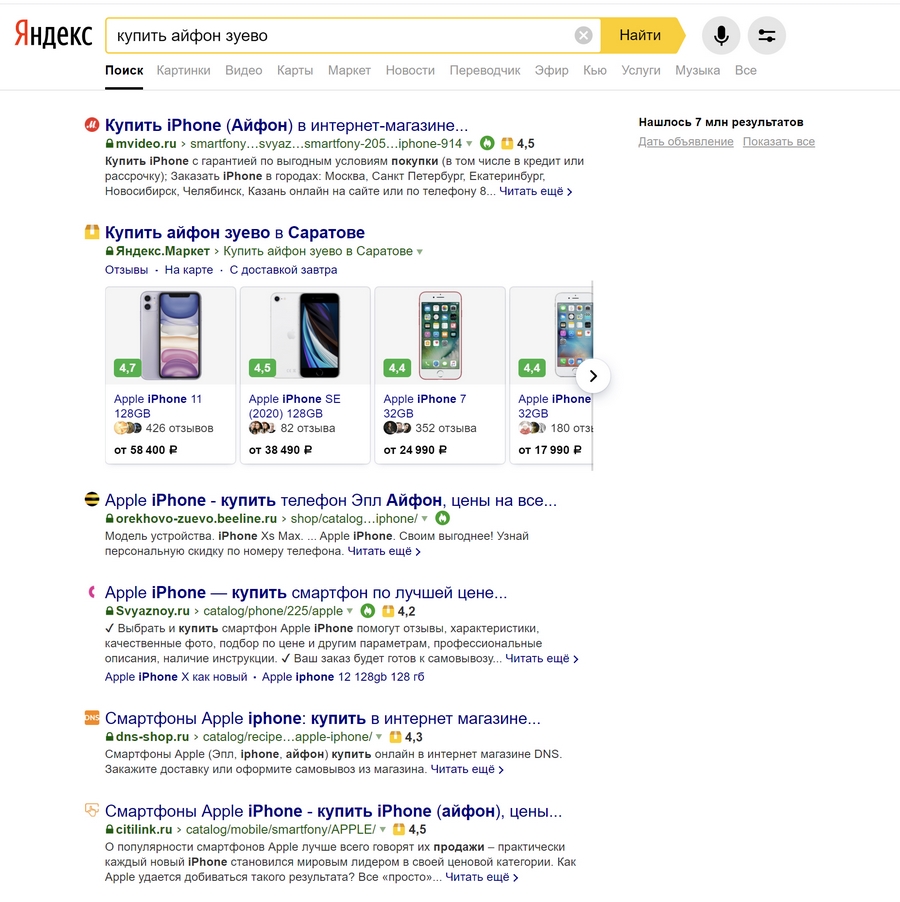The height and width of the screenshot is (902, 900).
Task: Click the market rating 4,3 icon for dns-shop.ru
Action: 395,736
